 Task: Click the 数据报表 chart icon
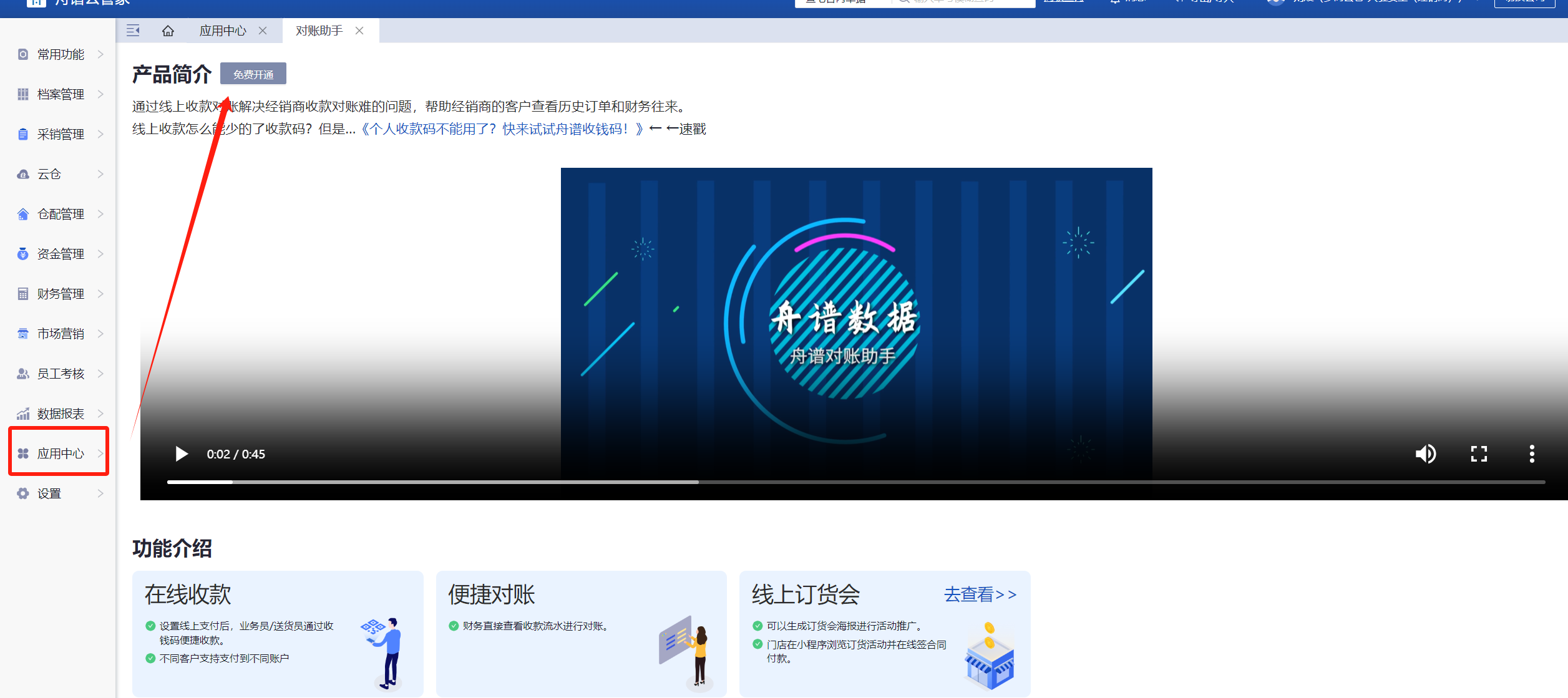[x=23, y=414]
